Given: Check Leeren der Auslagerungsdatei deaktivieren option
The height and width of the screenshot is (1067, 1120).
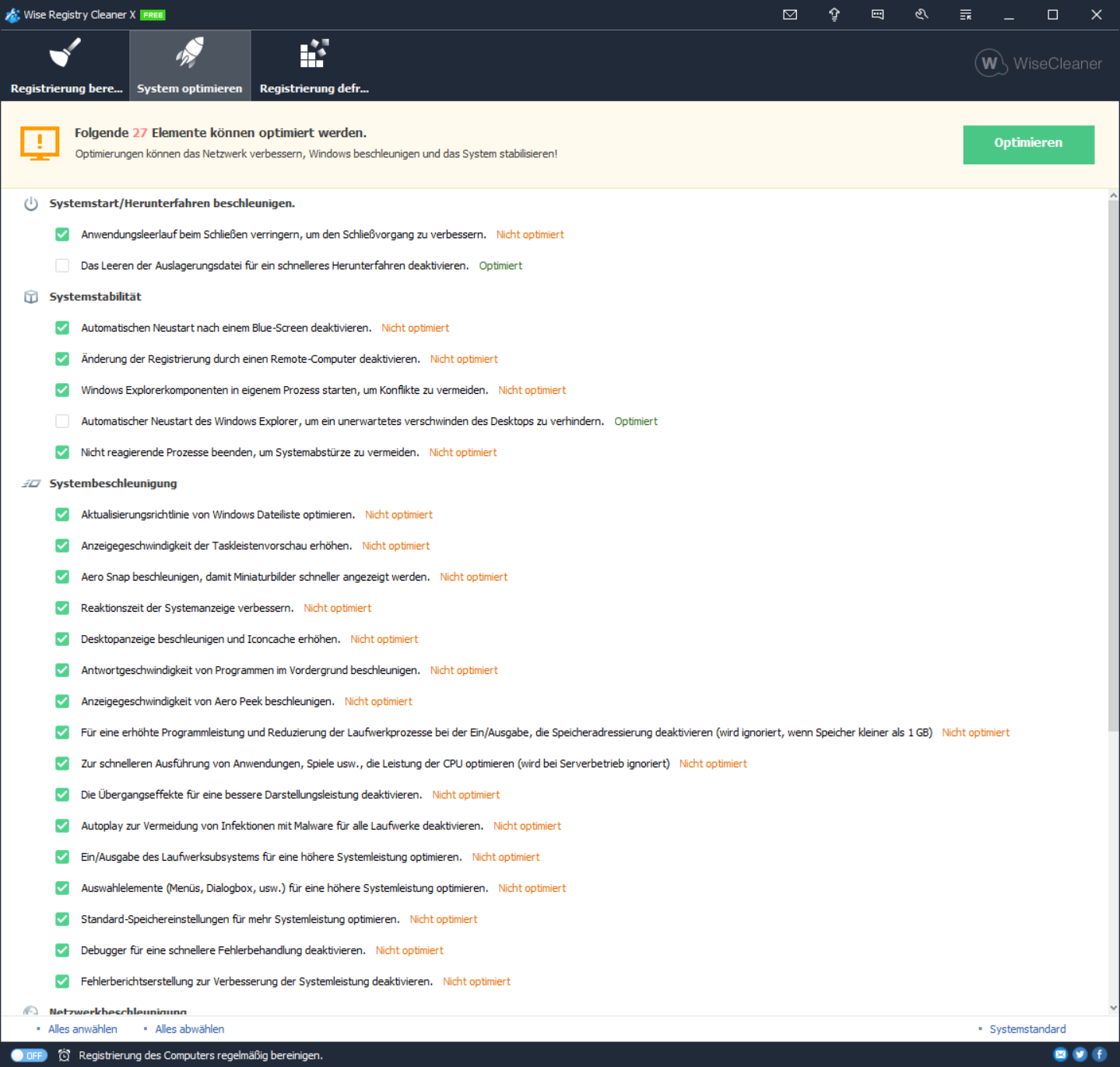Looking at the screenshot, I should click(x=62, y=265).
